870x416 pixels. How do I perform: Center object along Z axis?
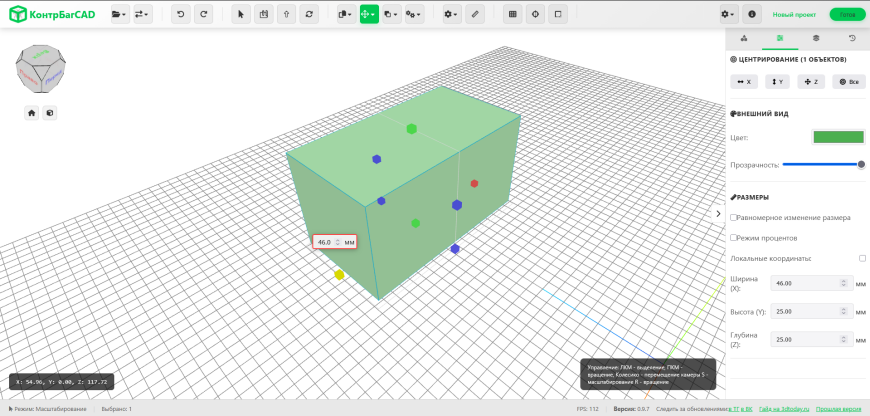(811, 82)
